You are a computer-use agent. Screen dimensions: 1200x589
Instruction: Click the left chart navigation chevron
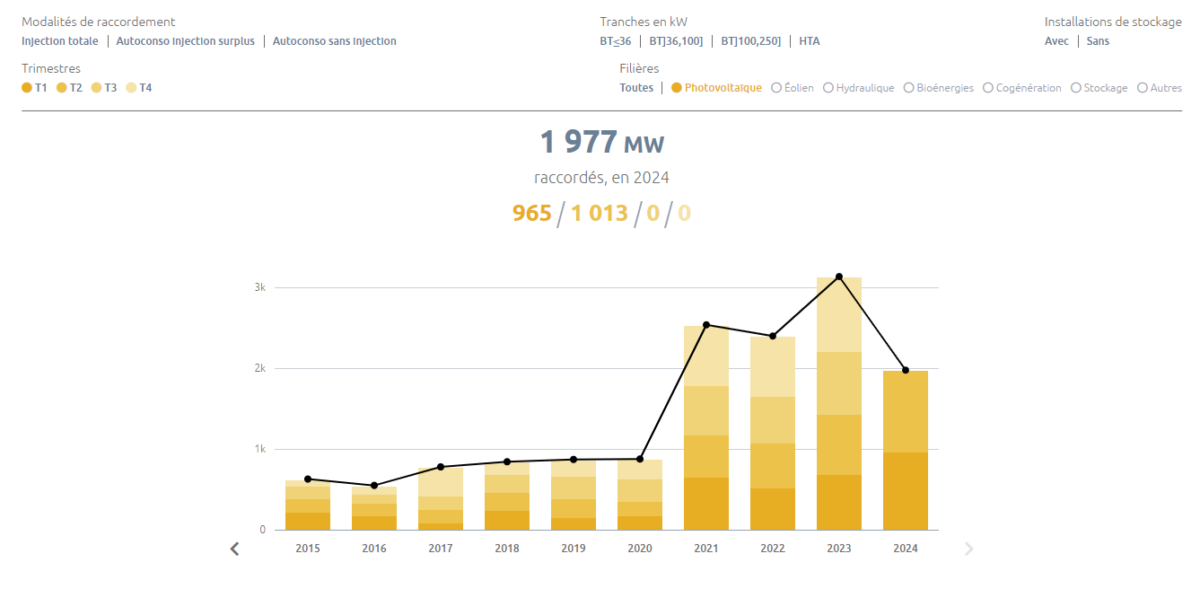point(234,548)
